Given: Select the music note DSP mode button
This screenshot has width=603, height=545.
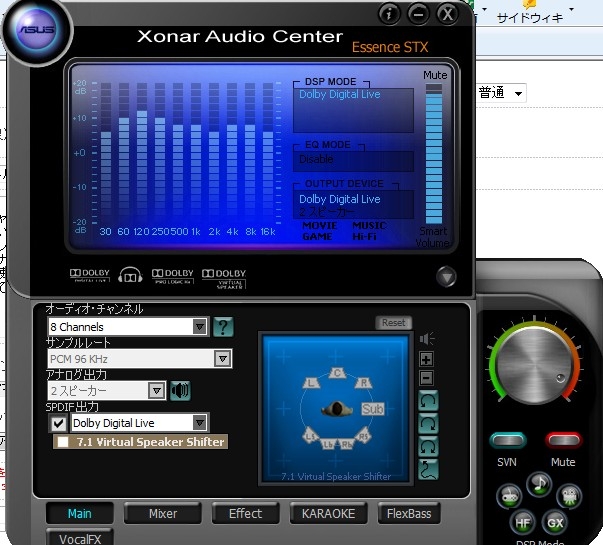Looking at the screenshot, I should [x=538, y=485].
